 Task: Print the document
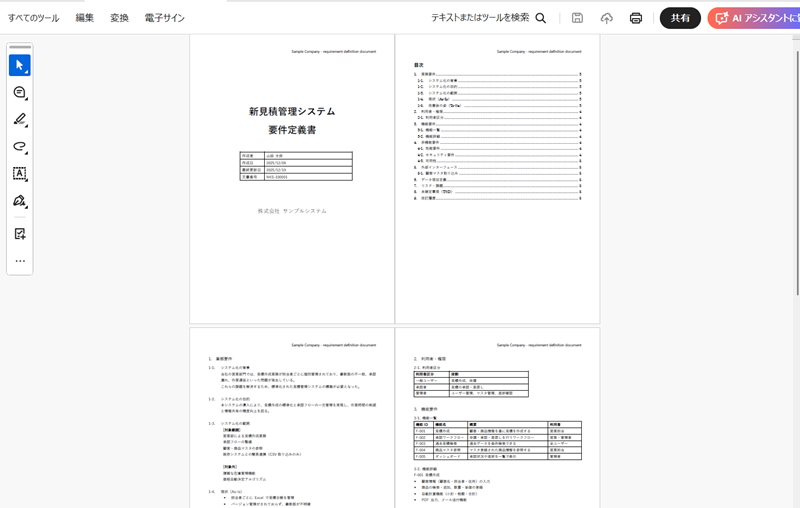[x=636, y=18]
